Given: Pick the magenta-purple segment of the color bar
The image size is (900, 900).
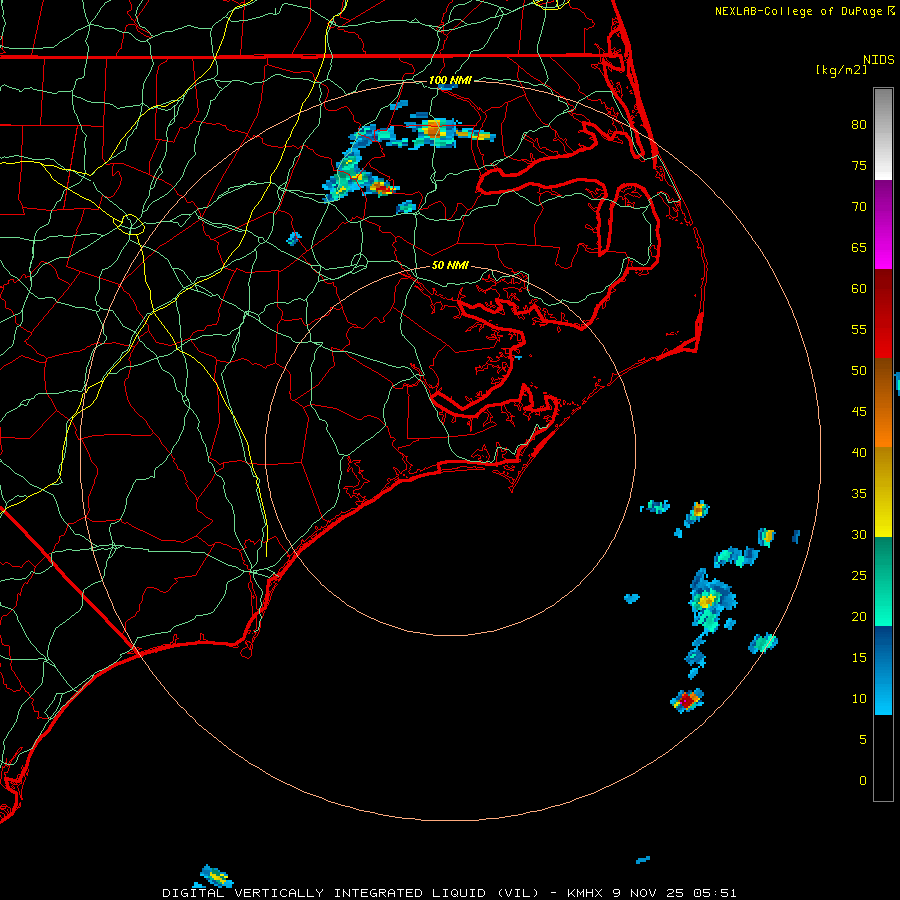Looking at the screenshot, I should 883,224.
